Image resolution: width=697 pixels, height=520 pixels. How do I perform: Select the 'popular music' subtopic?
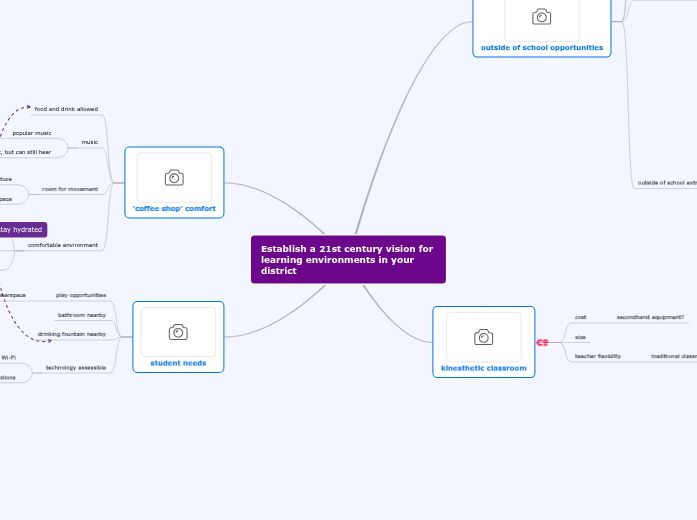(32, 132)
